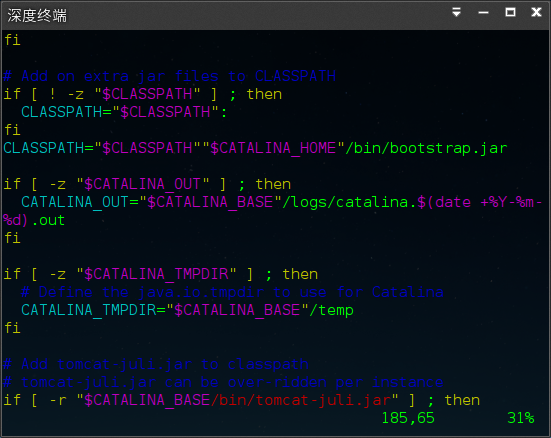Viewport: 551px width, 438px height.
Task: Click the 'fi' below the CATALINA_TMPDIR assignment
Action: pos(12,328)
